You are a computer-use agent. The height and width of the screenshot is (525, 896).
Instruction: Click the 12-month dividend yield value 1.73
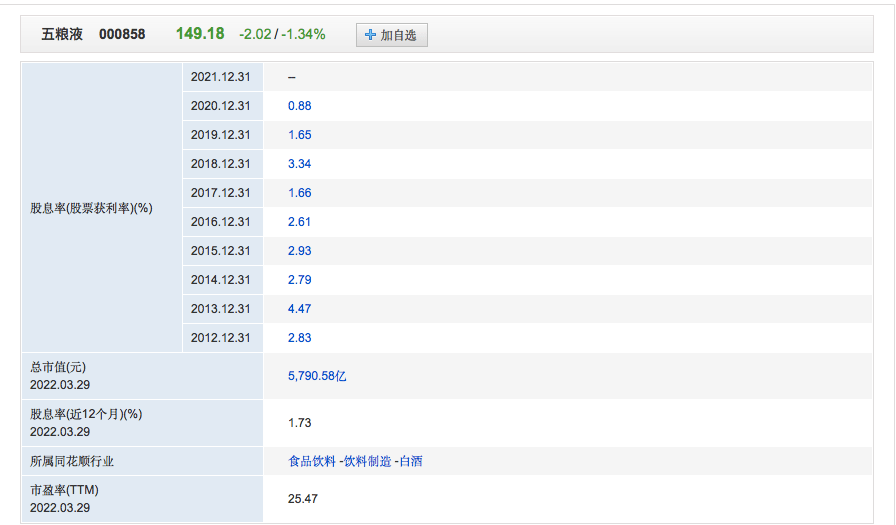[x=299, y=423]
